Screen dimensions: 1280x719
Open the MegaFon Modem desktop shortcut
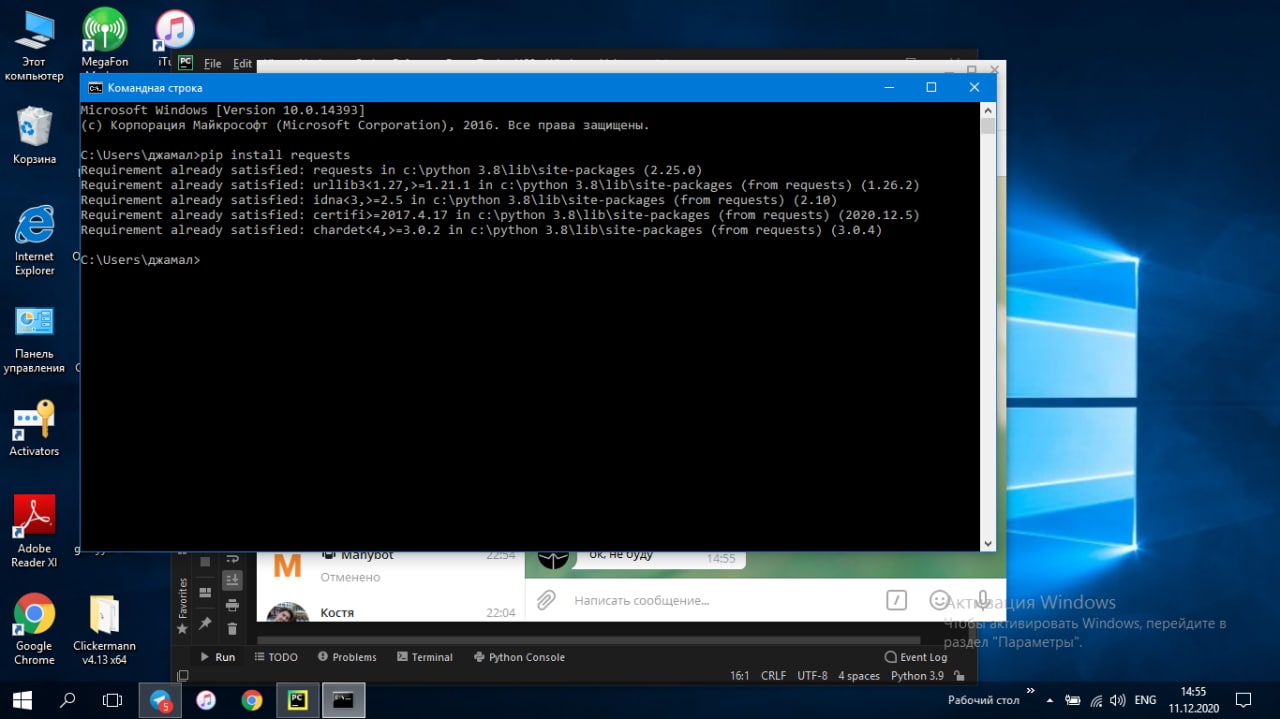[104, 40]
